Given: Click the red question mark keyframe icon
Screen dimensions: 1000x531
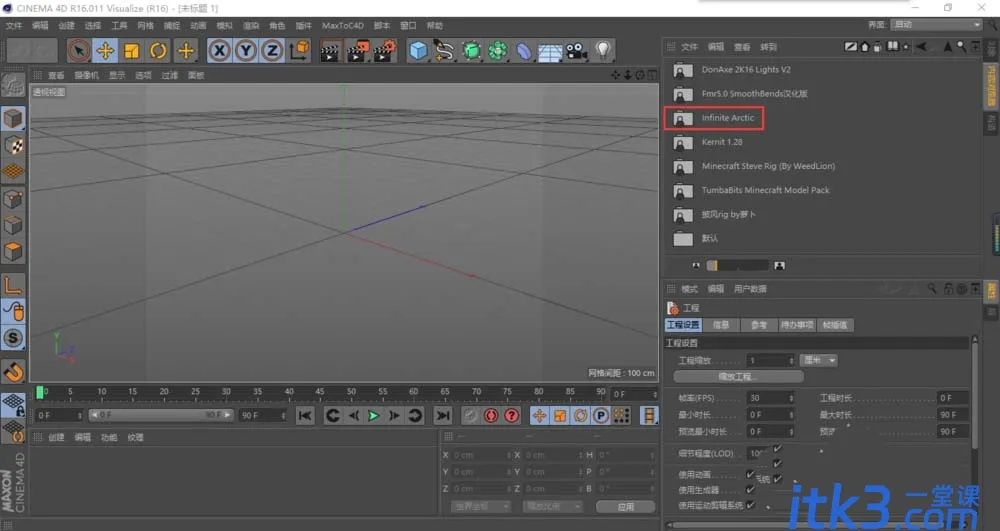Looking at the screenshot, I should [x=511, y=416].
